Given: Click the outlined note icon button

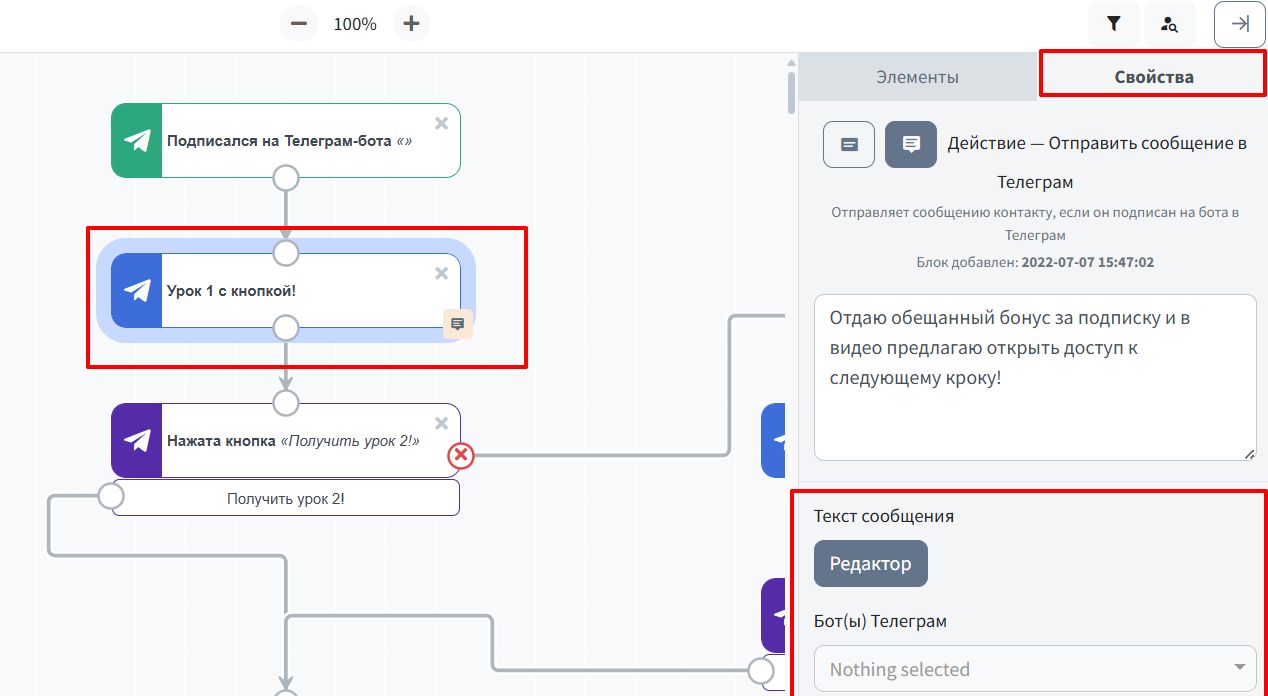Looking at the screenshot, I should [x=848, y=144].
